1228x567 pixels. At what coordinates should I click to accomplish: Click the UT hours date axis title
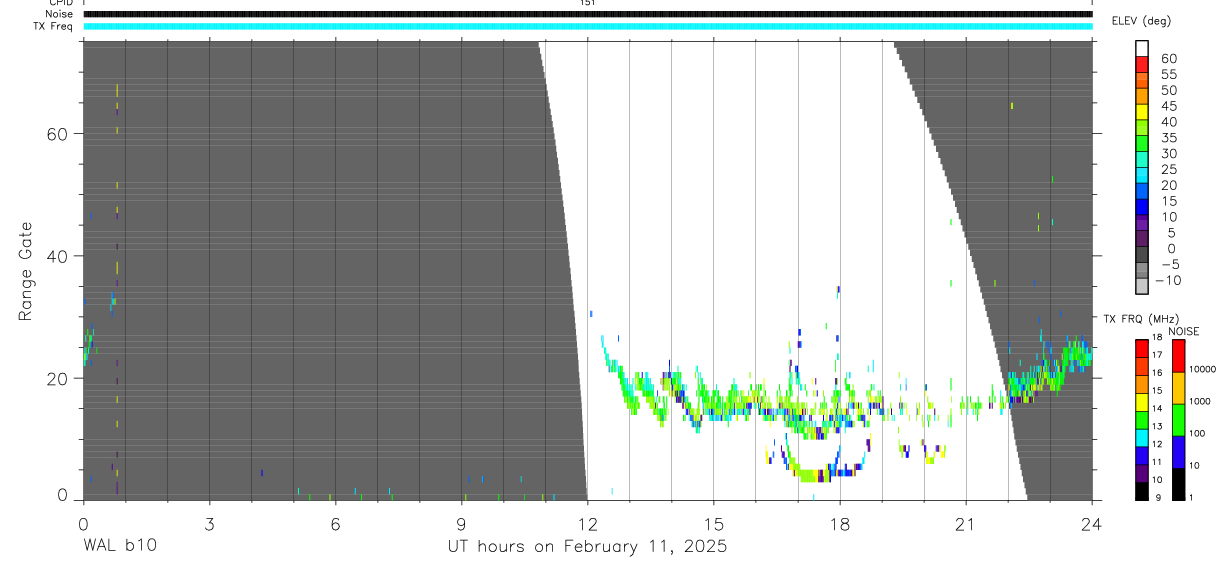(587, 547)
